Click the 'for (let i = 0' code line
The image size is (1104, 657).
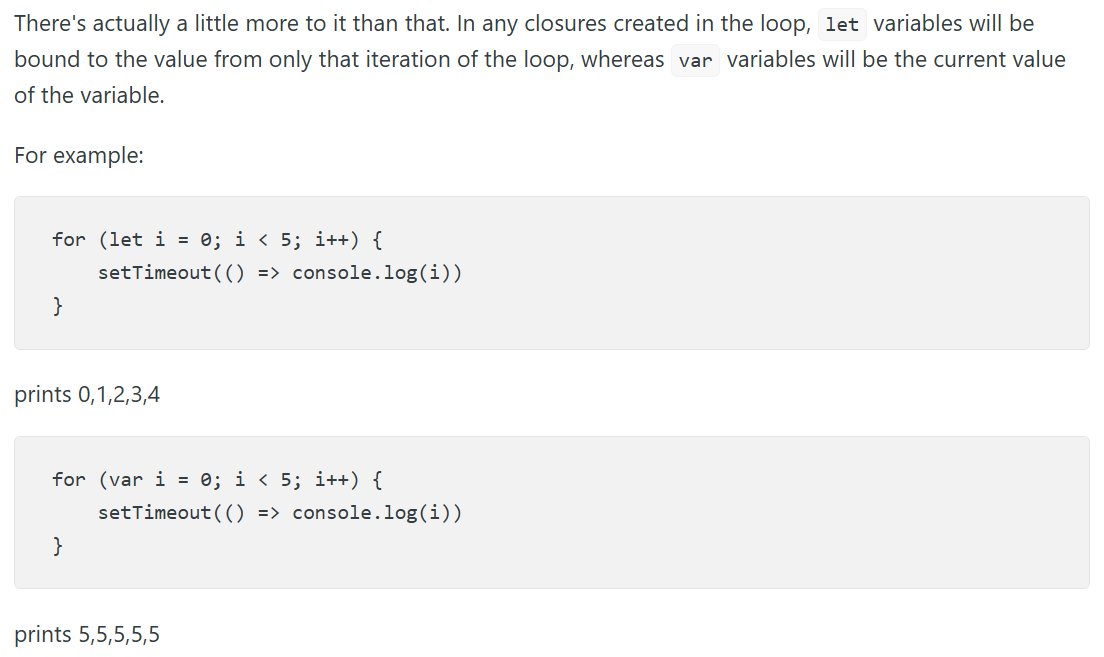[217, 240]
